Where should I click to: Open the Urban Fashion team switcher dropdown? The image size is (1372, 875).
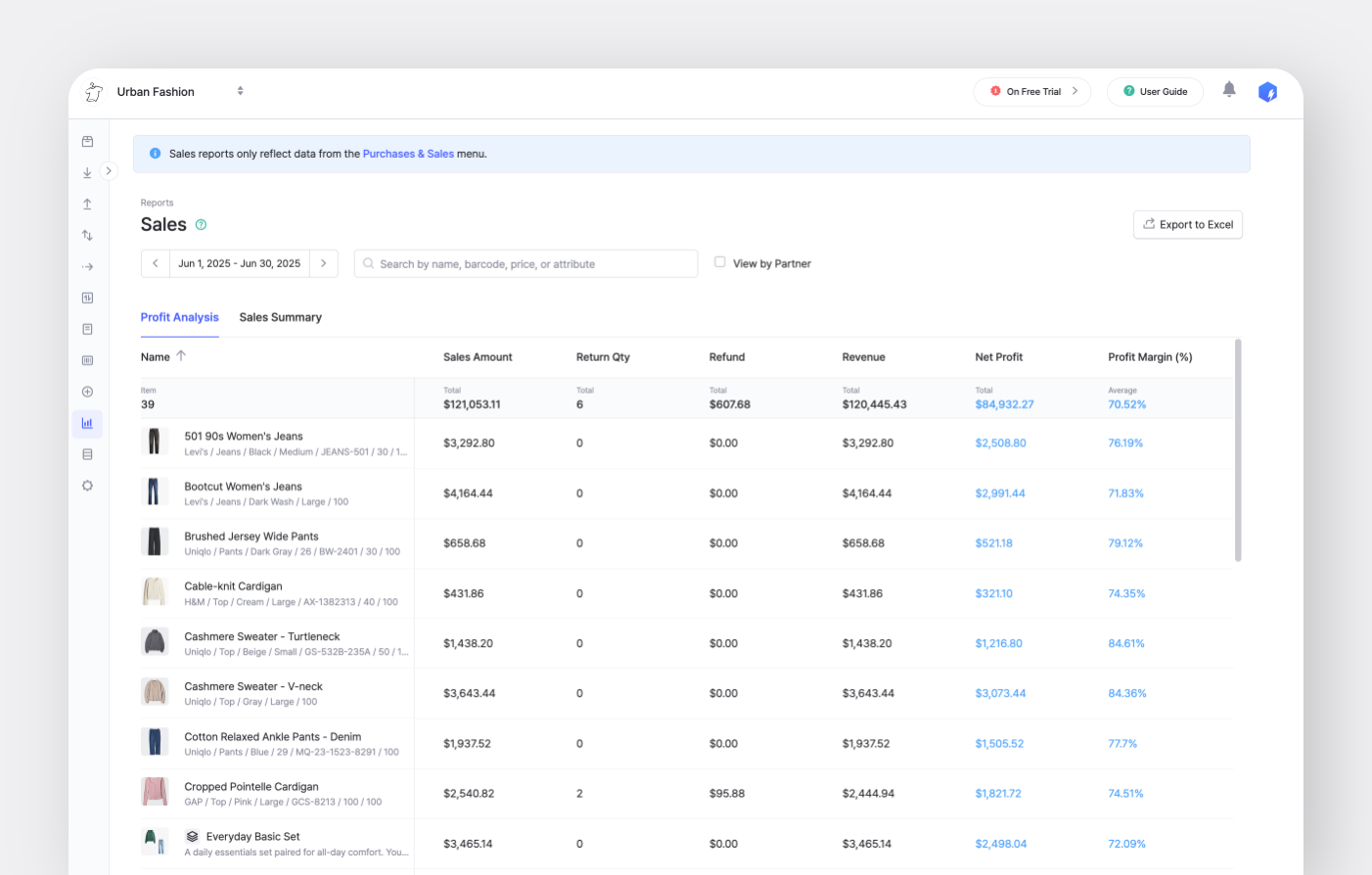[240, 91]
